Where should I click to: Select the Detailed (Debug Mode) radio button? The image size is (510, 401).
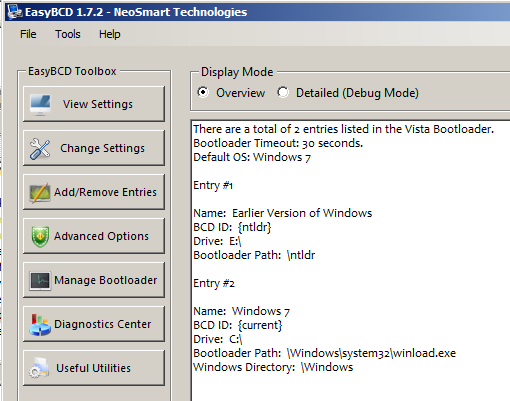click(283, 92)
